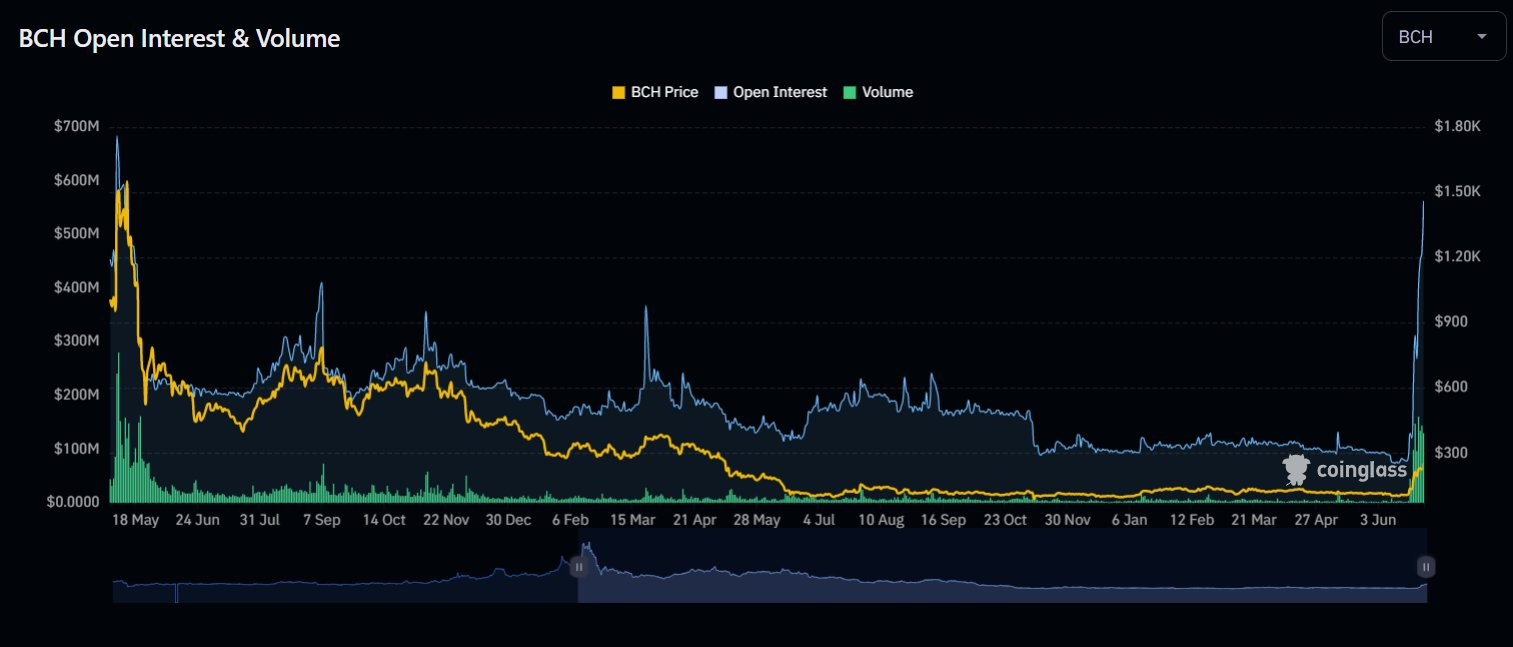Click the dropdown arrow beside BCH
This screenshot has width=1513, height=647.
click(x=1482, y=37)
